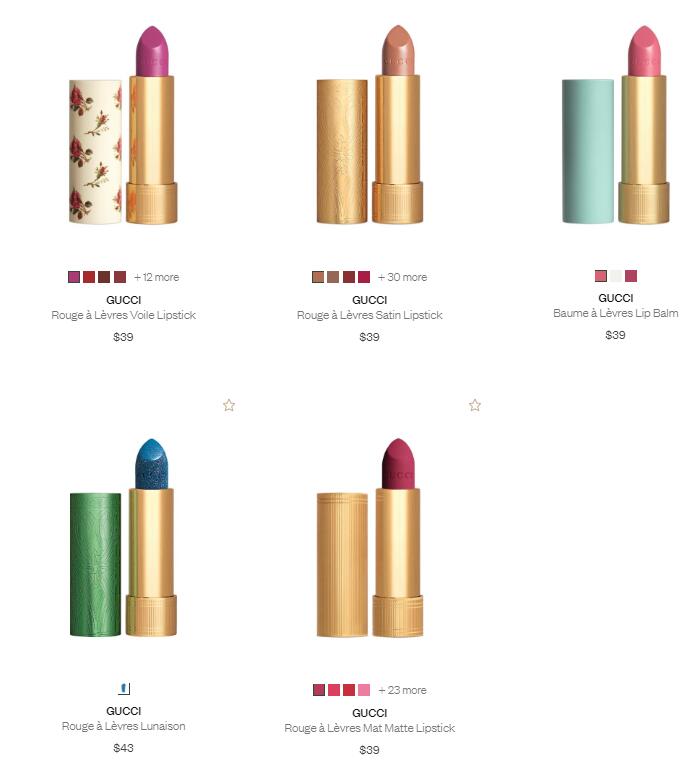The width and height of the screenshot is (692, 761).
Task: Select the fourth crimson Satin Lipstick swatch
Action: click(364, 277)
